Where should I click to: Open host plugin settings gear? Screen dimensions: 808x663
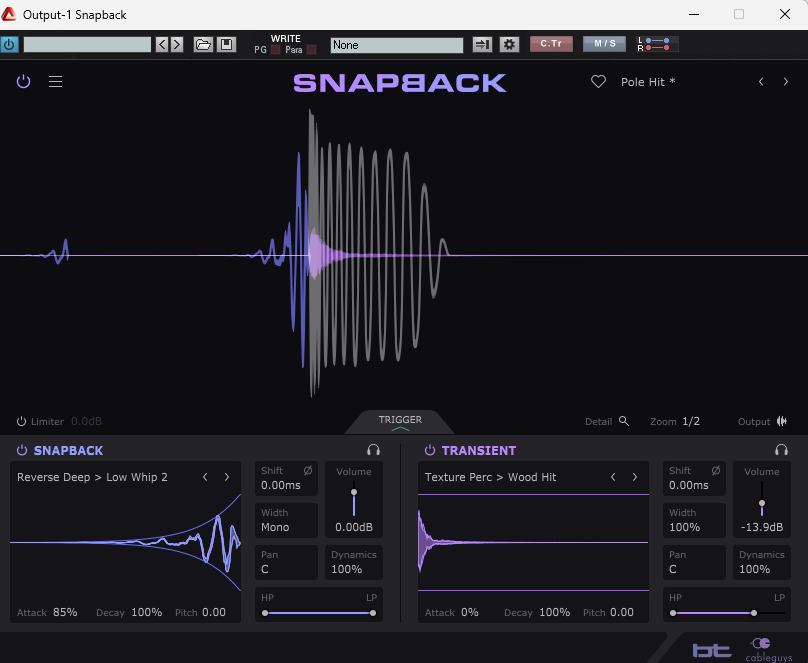(509, 44)
